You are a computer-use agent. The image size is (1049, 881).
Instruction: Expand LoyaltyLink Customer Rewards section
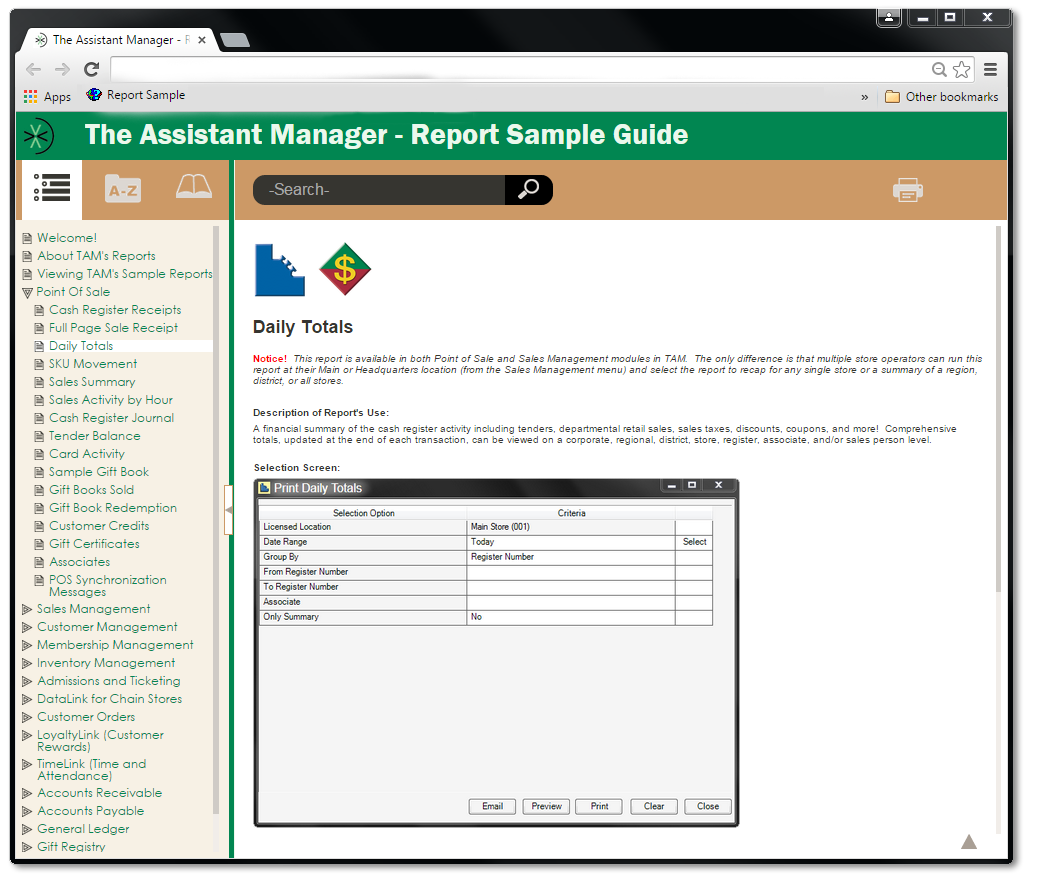click(x=27, y=736)
